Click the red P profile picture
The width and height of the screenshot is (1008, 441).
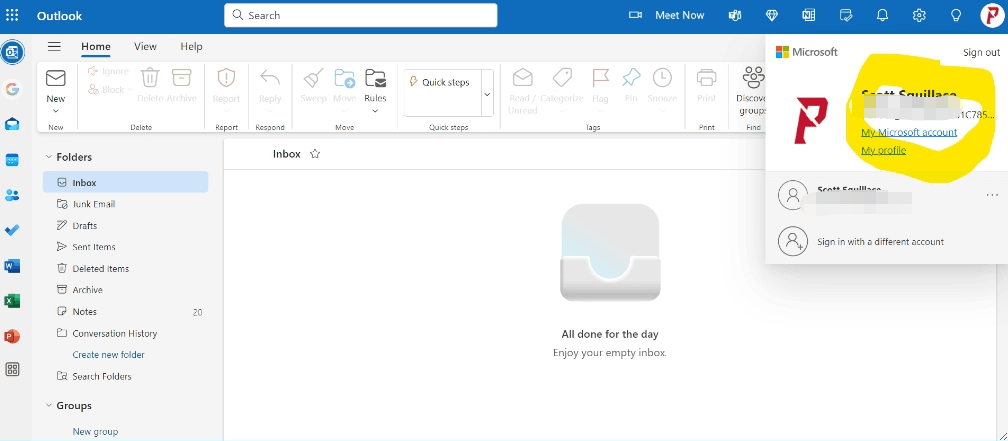pyautogui.click(x=811, y=120)
